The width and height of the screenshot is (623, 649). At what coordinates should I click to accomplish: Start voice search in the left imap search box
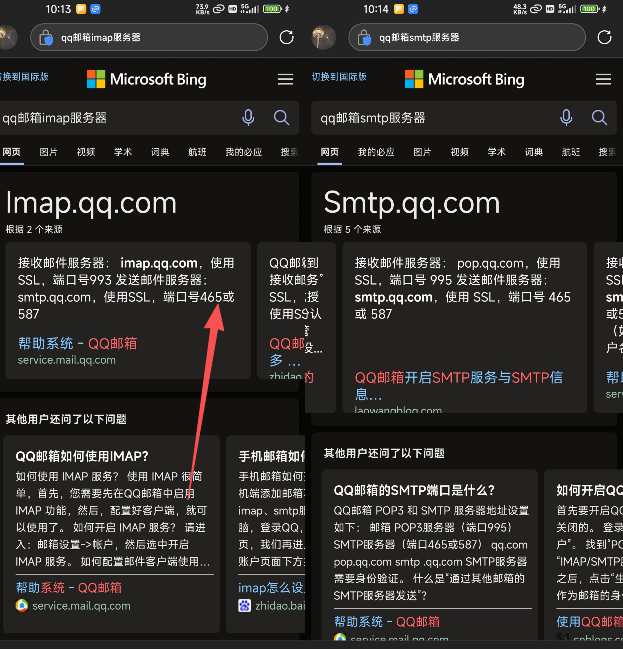pyautogui.click(x=248, y=118)
